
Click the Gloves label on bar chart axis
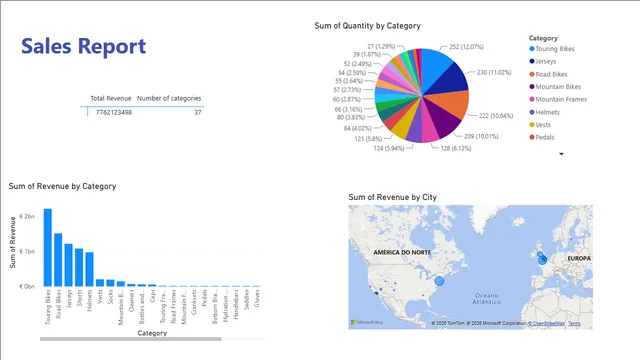click(x=257, y=299)
